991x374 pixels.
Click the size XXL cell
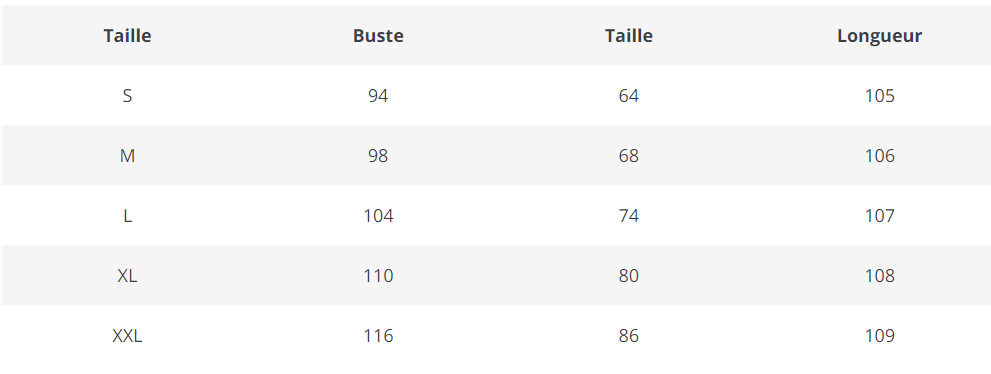click(x=127, y=336)
